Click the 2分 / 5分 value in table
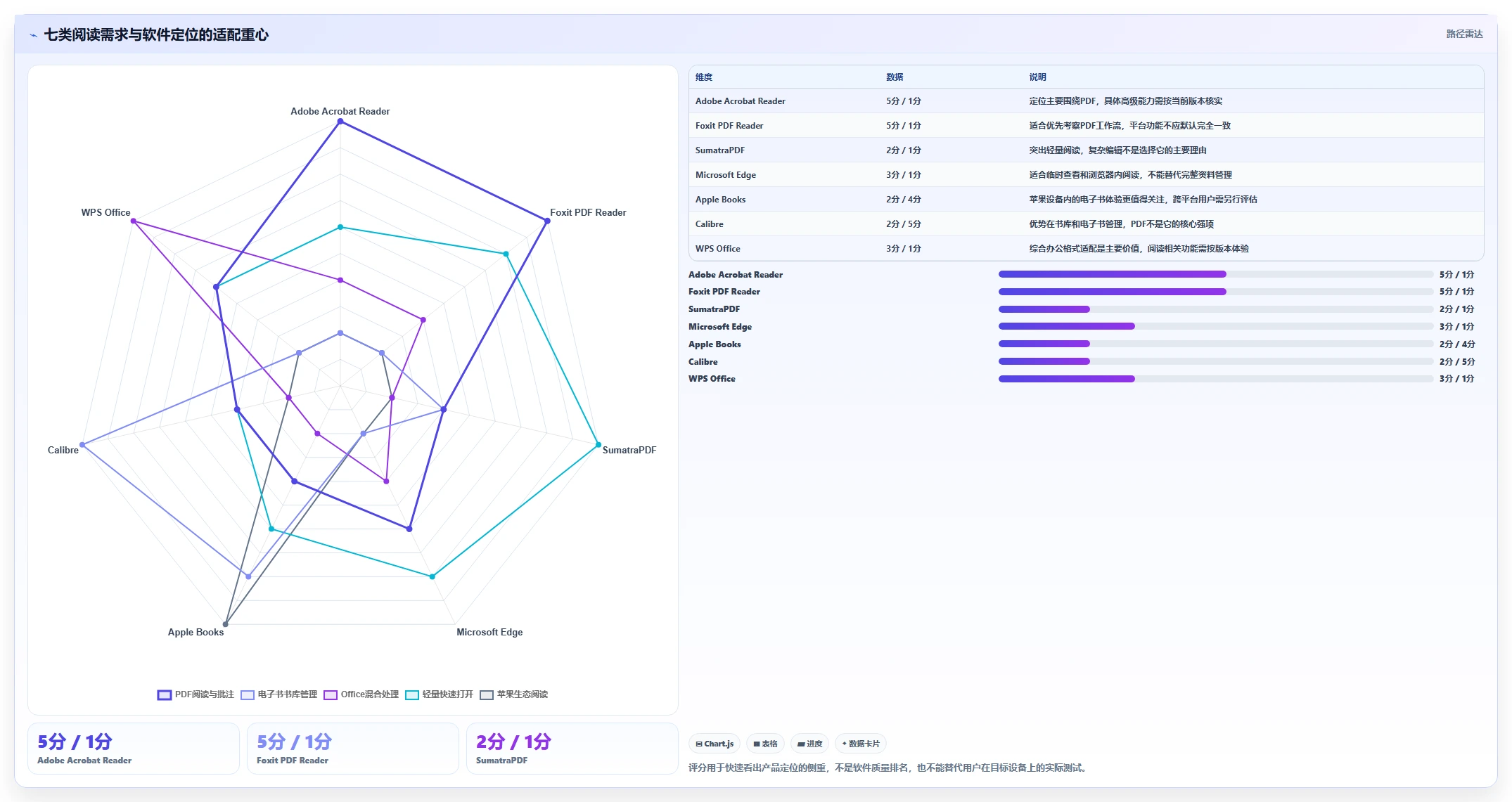The width and height of the screenshot is (1512, 802). [904, 224]
